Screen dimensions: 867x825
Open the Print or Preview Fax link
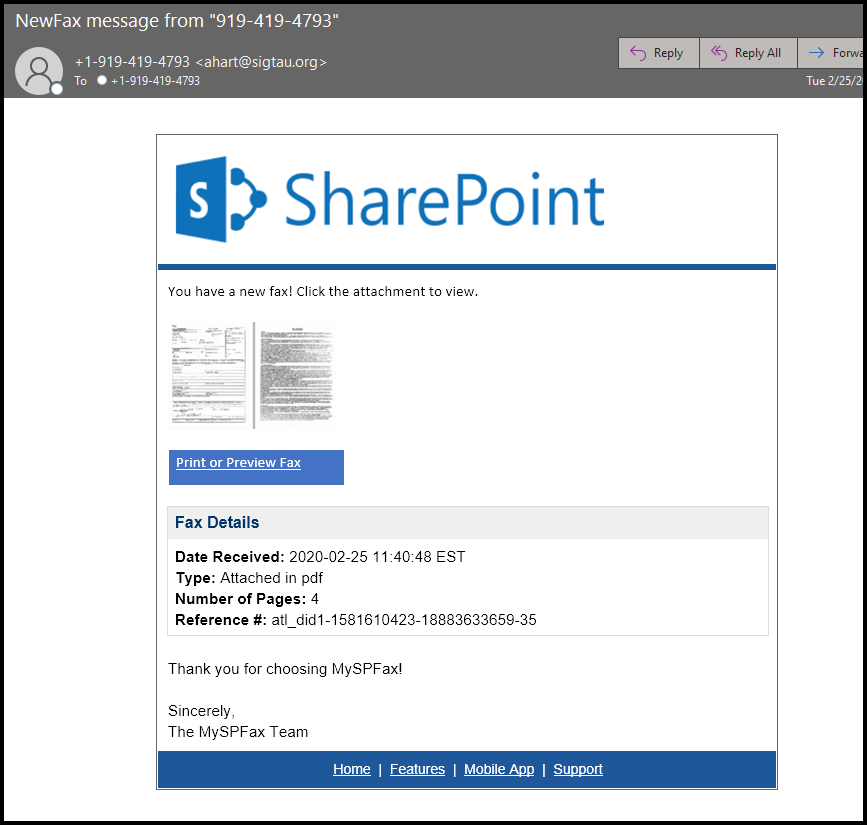point(238,463)
